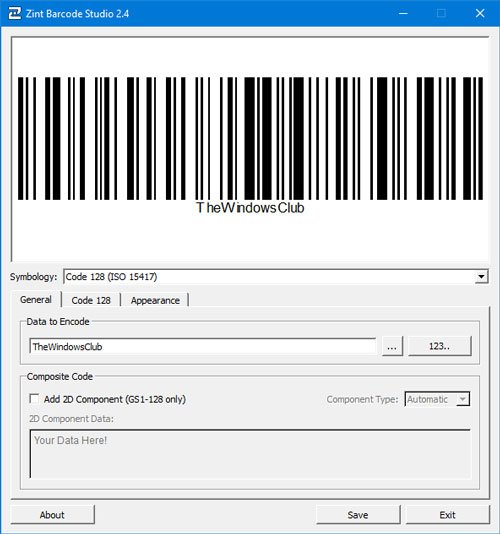Close the Zint Barcode Studio window

[x=480, y=14]
